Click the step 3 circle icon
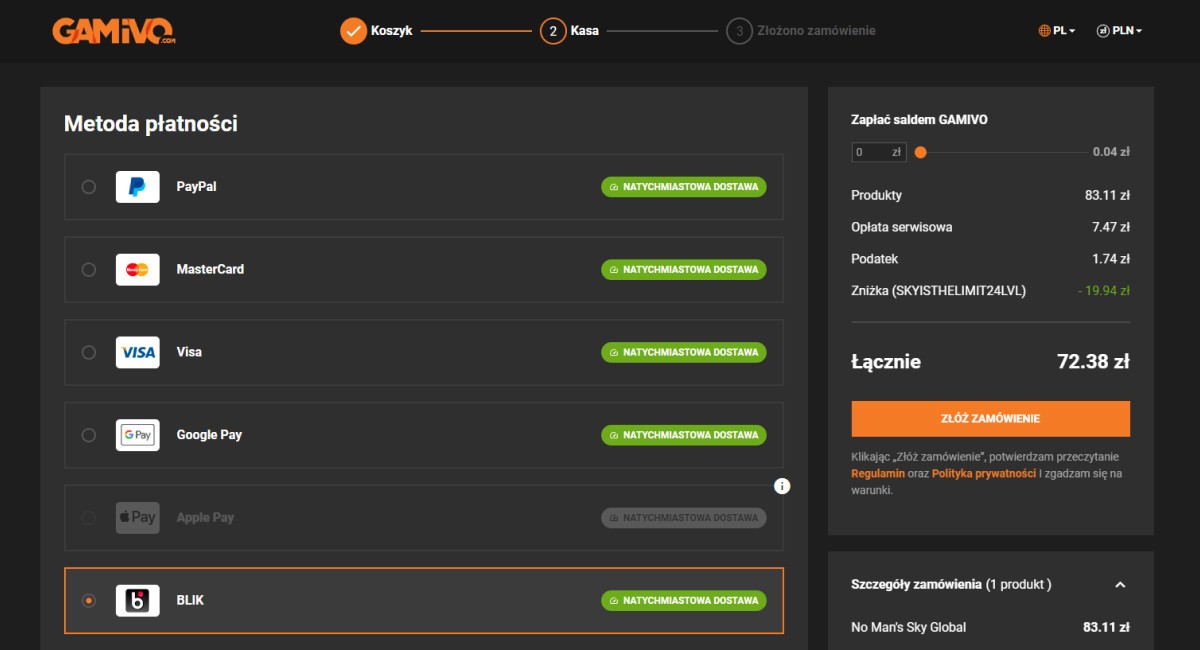The width and height of the screenshot is (1200, 650). pyautogui.click(x=739, y=31)
